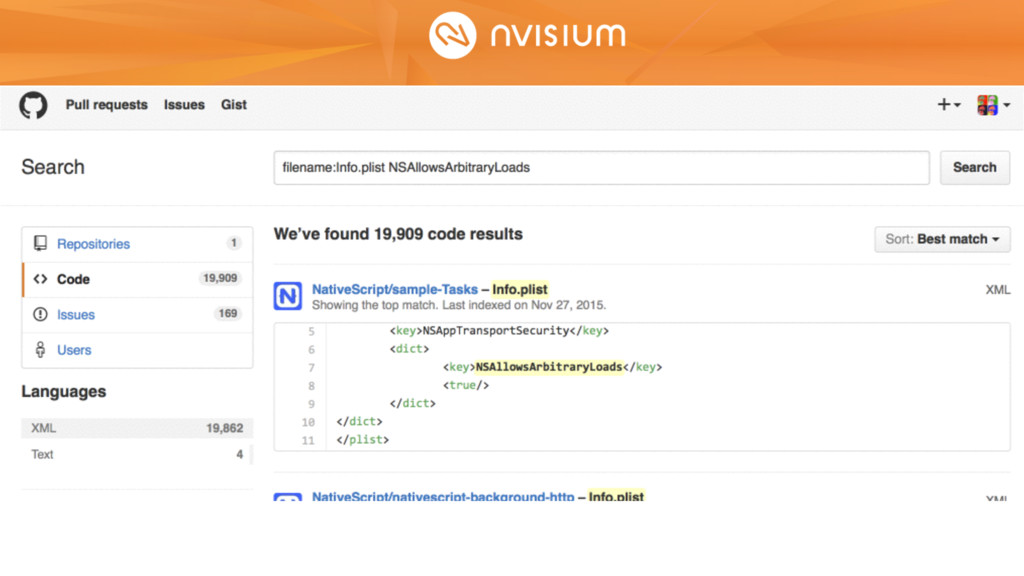Click the Code angle brackets icon
The width and height of the screenshot is (1024, 576).
(x=40, y=279)
